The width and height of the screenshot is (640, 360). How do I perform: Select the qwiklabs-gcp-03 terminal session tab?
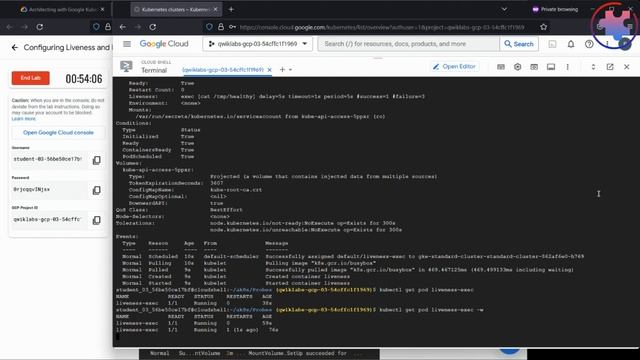point(223,70)
